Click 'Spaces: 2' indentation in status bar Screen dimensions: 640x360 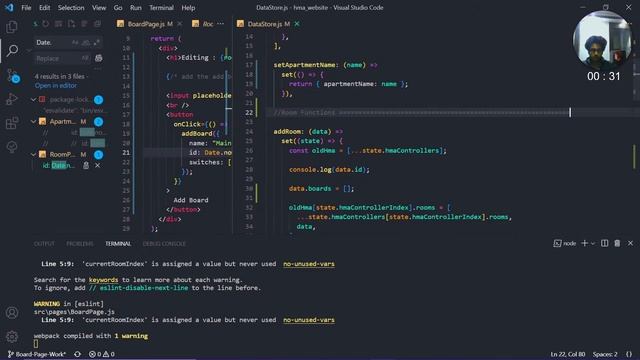pyautogui.click(x=605, y=354)
